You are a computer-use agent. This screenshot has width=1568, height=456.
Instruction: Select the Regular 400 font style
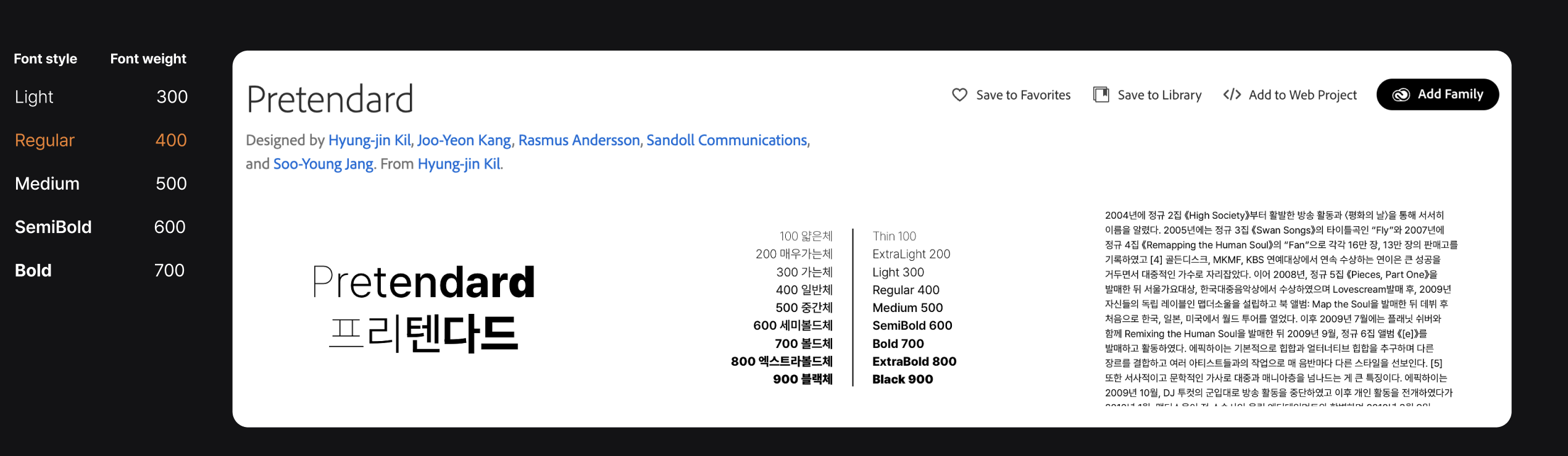[x=44, y=140]
